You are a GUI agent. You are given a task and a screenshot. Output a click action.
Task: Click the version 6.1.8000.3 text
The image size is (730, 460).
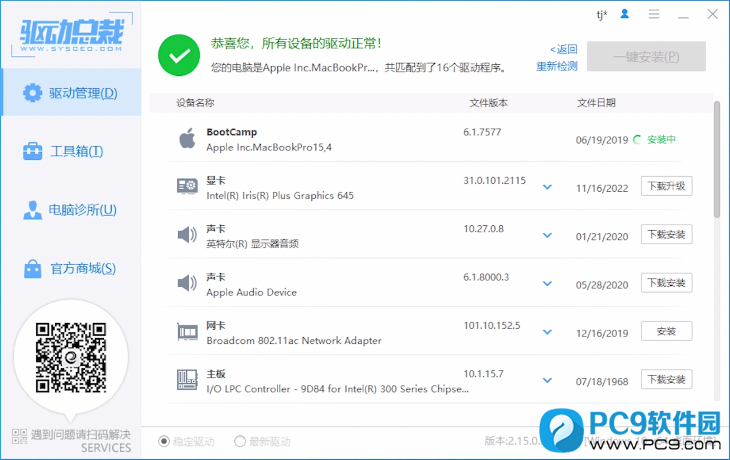tap(486, 277)
